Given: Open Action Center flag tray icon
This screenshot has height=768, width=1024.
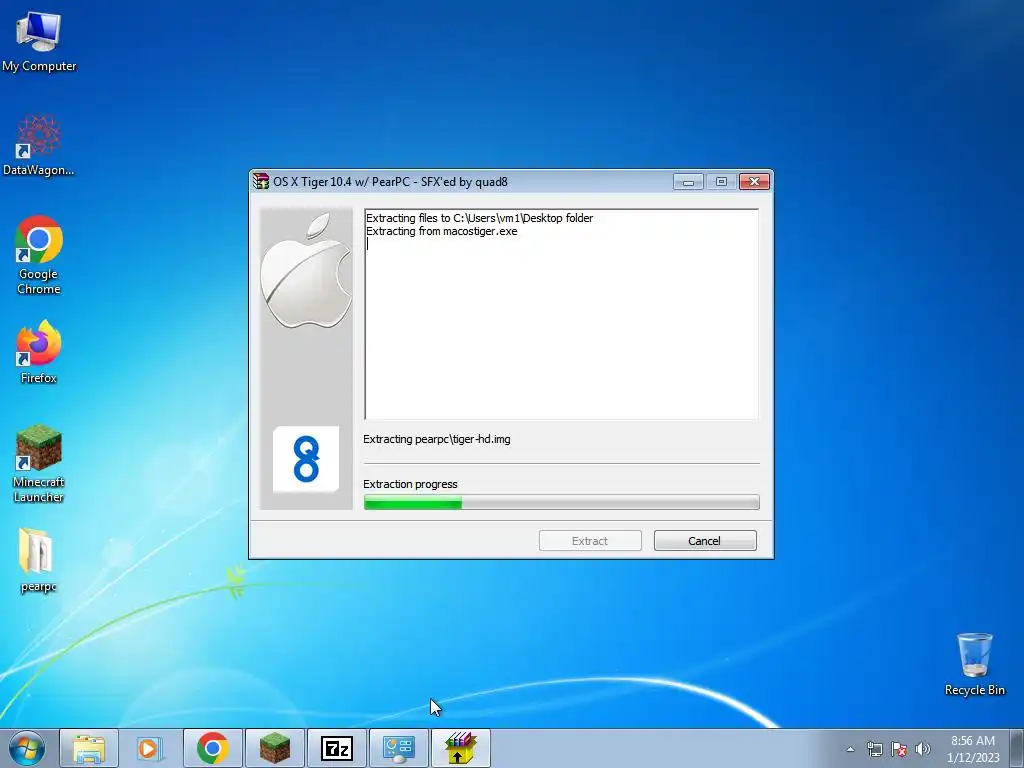Looking at the screenshot, I should 899,749.
